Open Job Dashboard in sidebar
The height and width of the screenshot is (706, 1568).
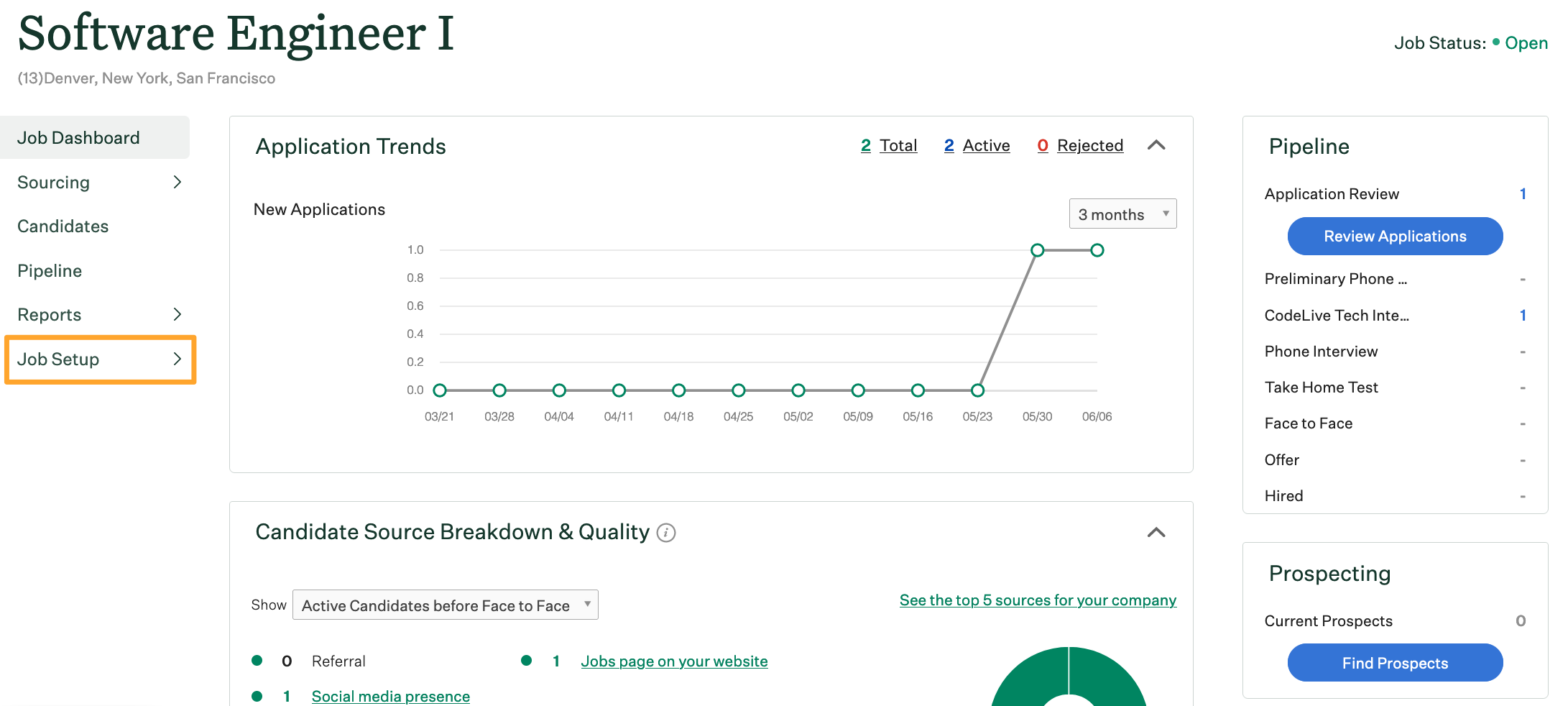(79, 138)
